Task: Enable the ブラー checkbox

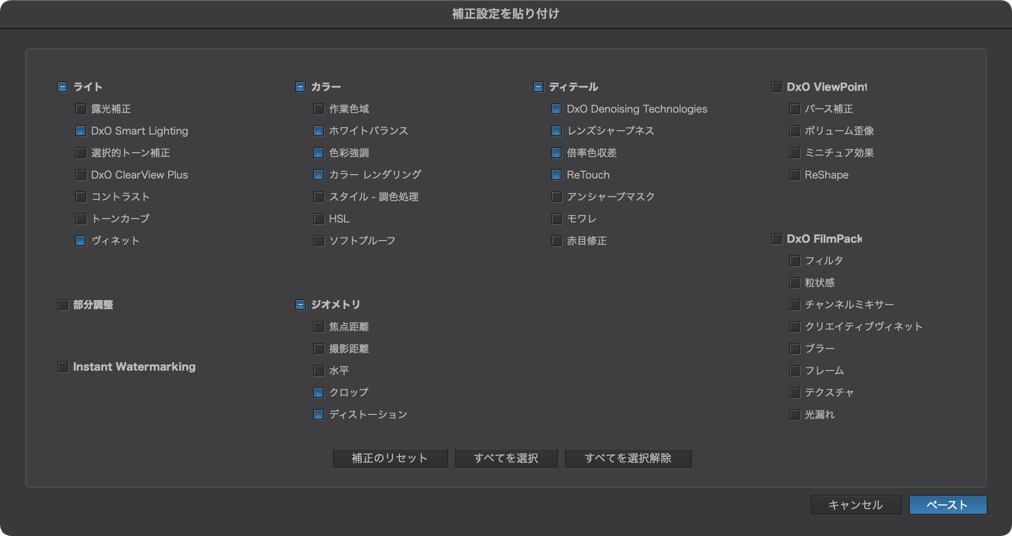Action: [x=794, y=349]
